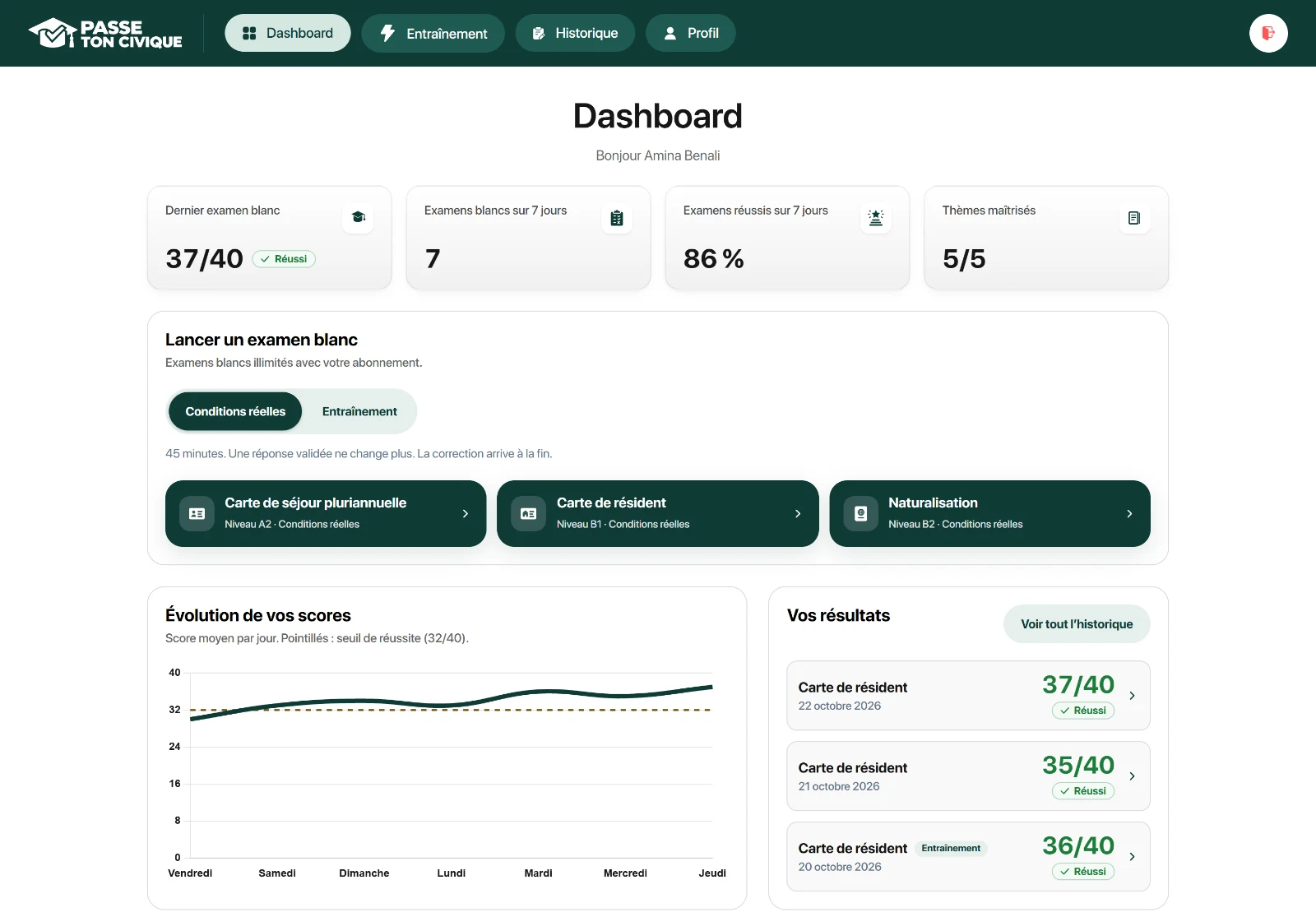Open the Profil tab
The width and height of the screenshot is (1316, 917).
coord(691,33)
